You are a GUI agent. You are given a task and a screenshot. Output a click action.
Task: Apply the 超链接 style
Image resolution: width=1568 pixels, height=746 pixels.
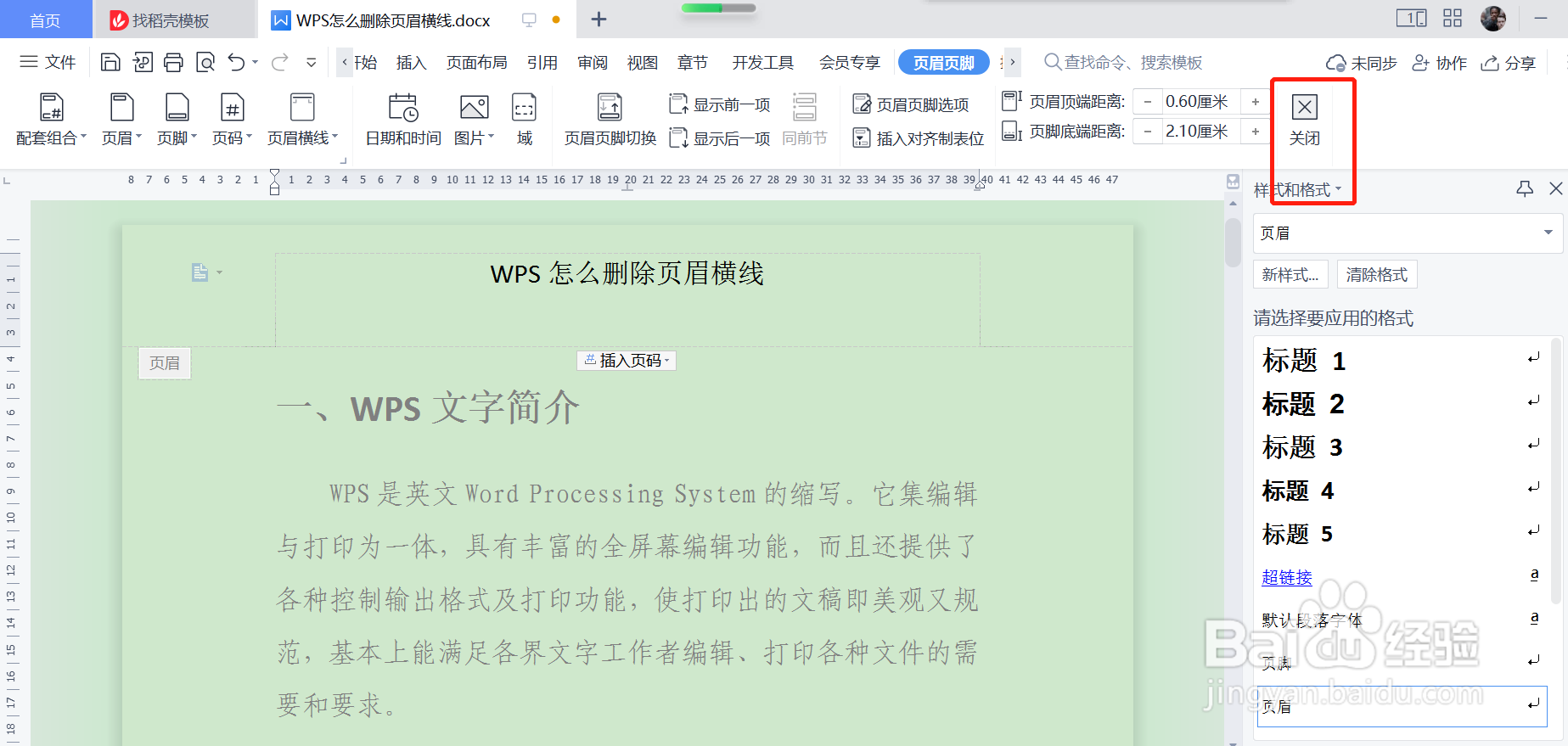click(1402, 577)
